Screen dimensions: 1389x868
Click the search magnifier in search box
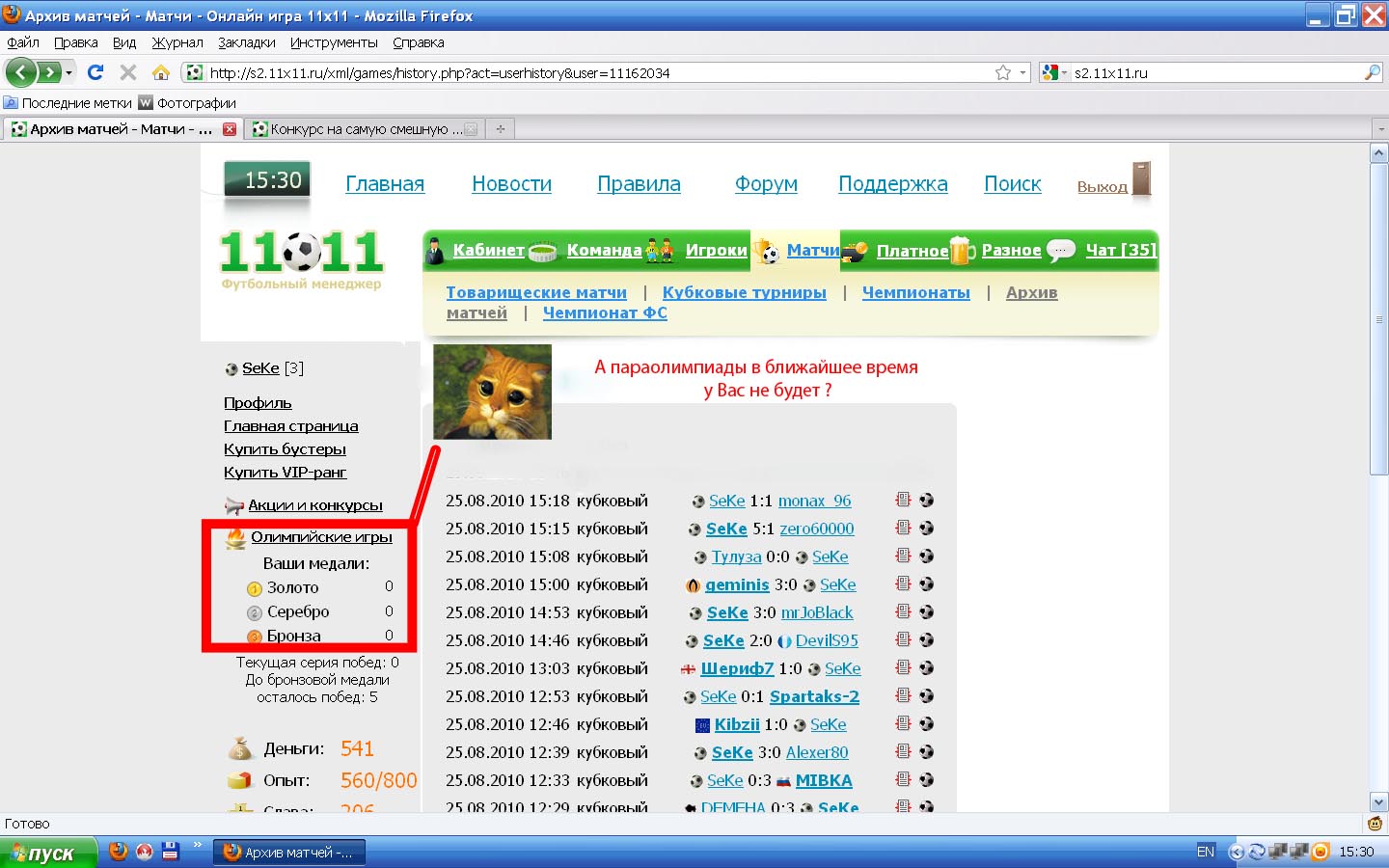[1372, 72]
